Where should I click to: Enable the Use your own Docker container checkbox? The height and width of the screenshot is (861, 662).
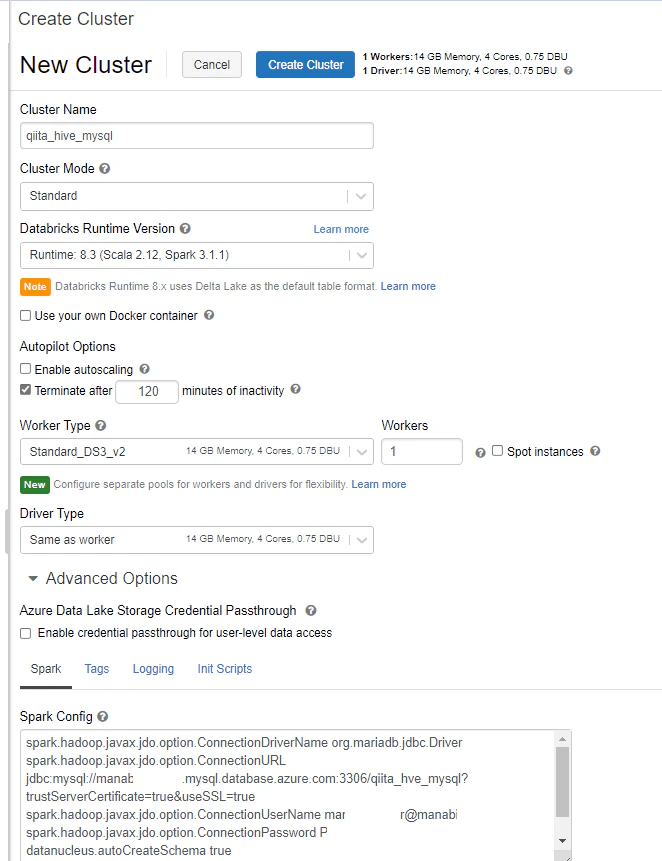click(x=25, y=316)
